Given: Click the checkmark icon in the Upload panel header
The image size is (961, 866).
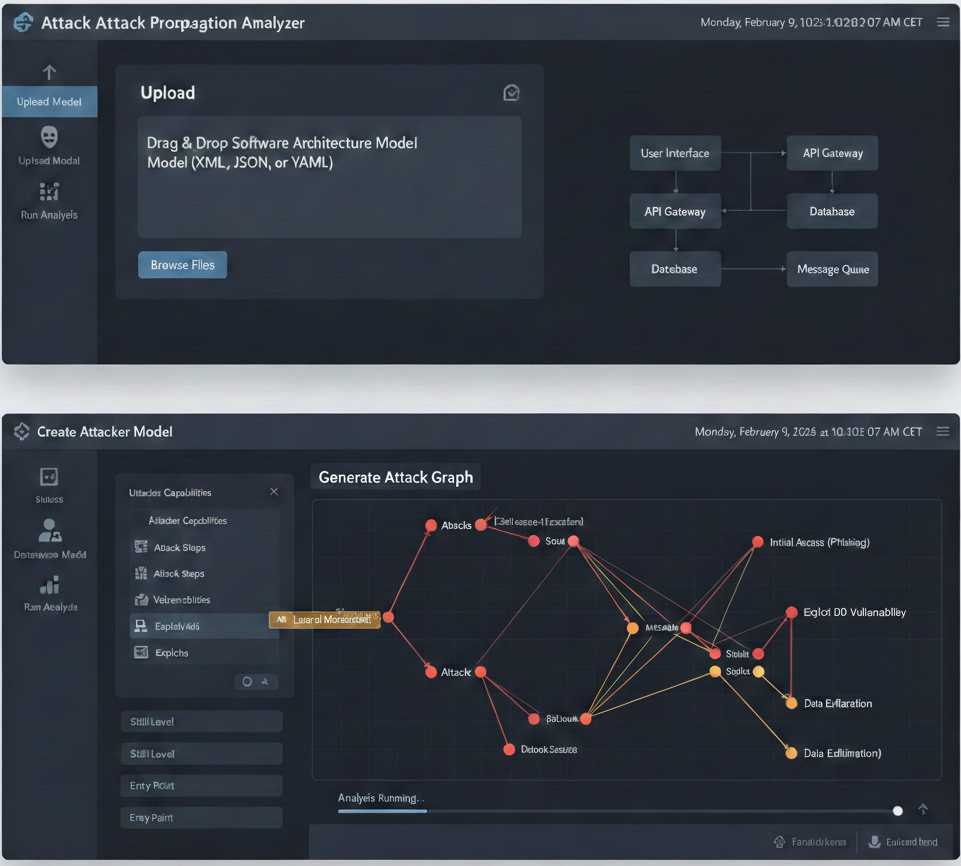Looking at the screenshot, I should coord(511,93).
